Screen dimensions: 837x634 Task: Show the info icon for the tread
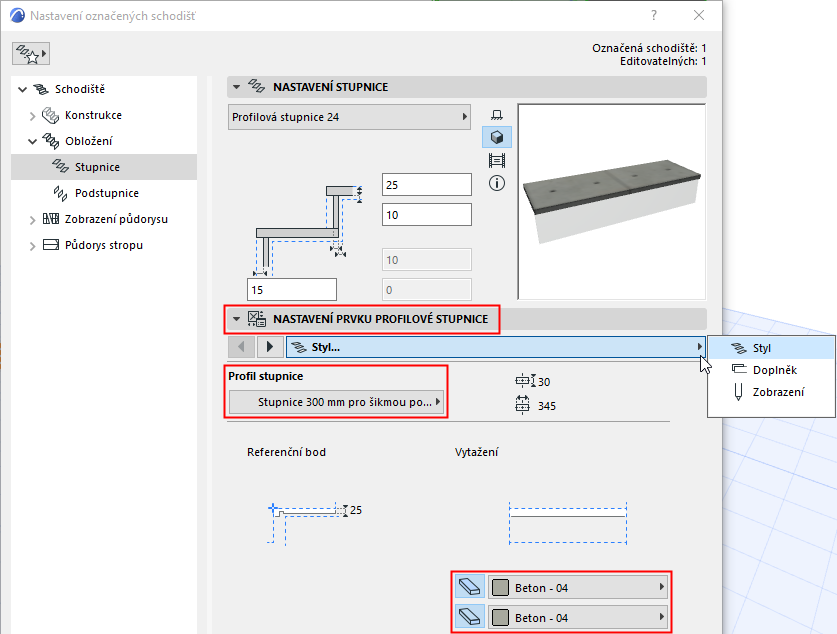497,184
